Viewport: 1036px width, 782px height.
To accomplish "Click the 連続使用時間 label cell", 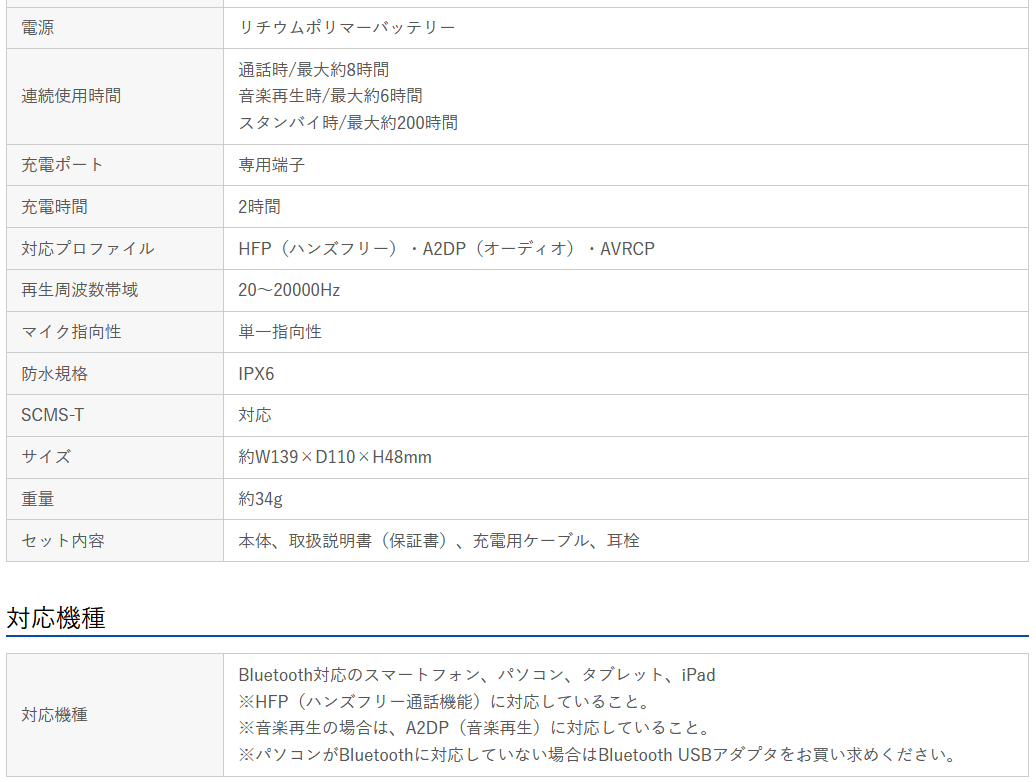I will (x=71, y=96).
